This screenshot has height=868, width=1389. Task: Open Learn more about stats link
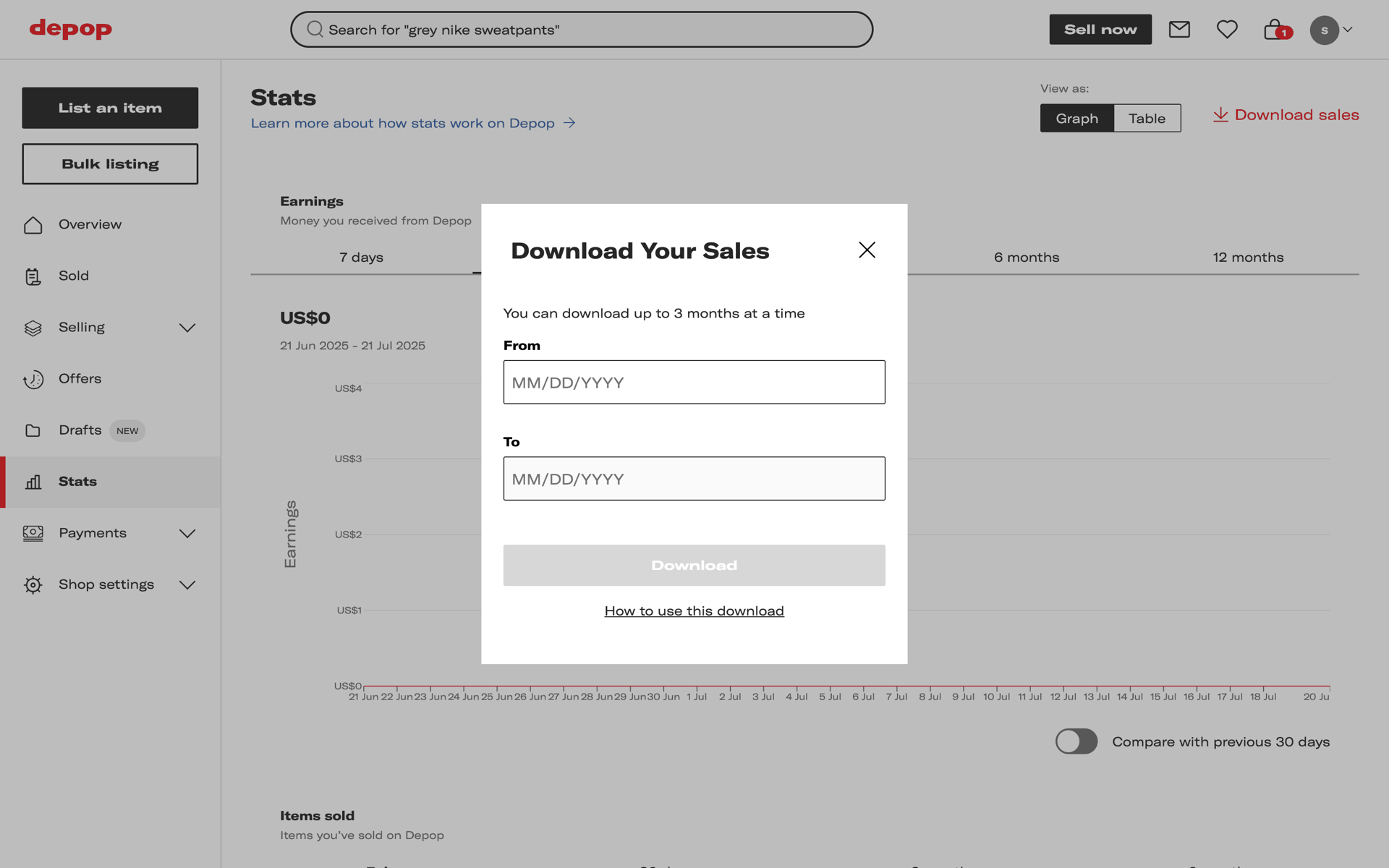tap(403, 123)
